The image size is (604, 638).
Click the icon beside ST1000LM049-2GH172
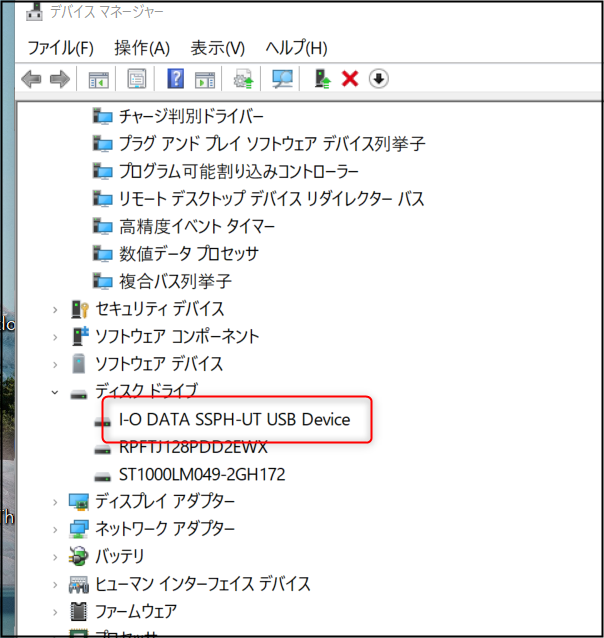click(102, 476)
